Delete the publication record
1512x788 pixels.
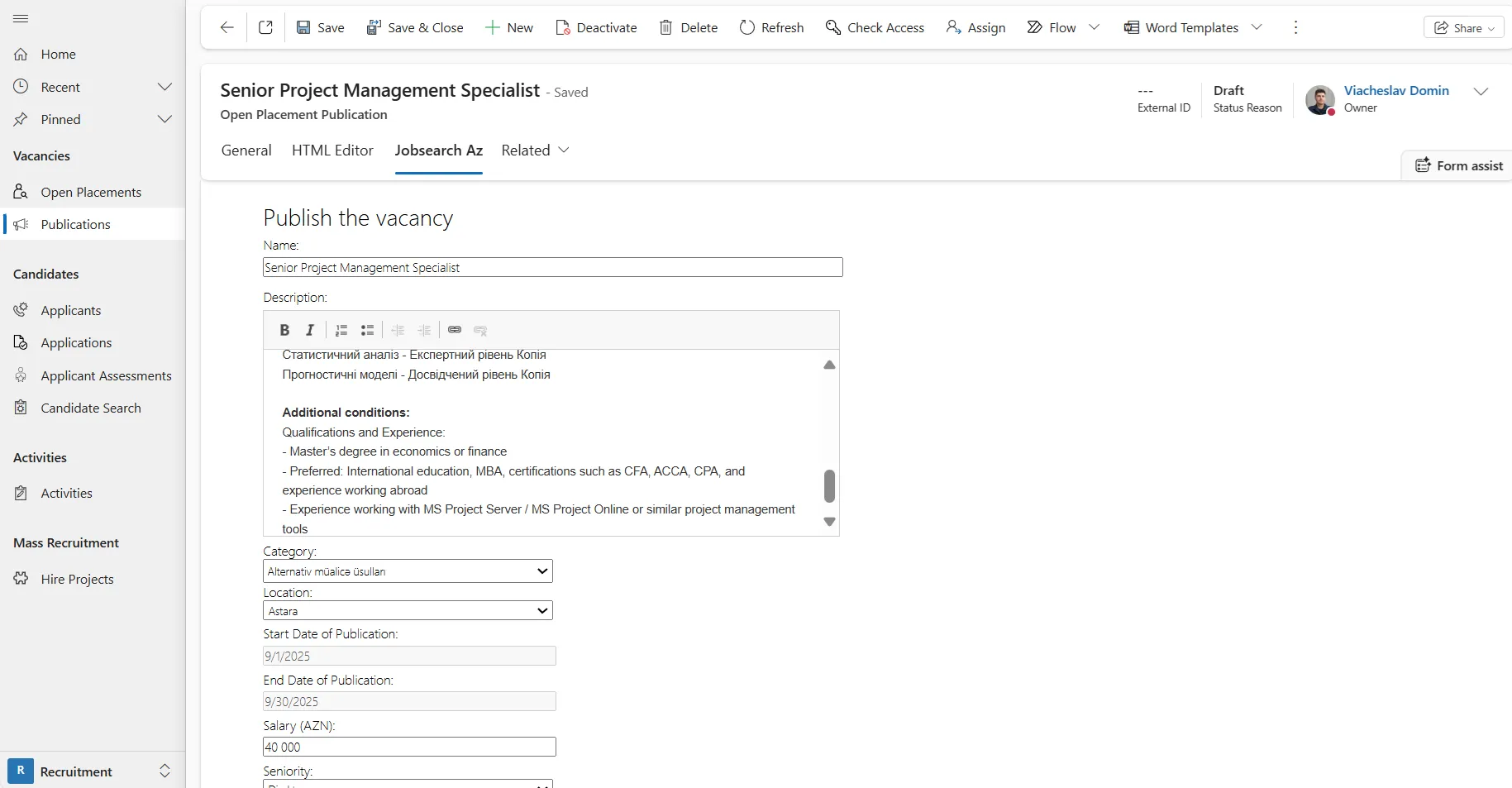coord(689,27)
